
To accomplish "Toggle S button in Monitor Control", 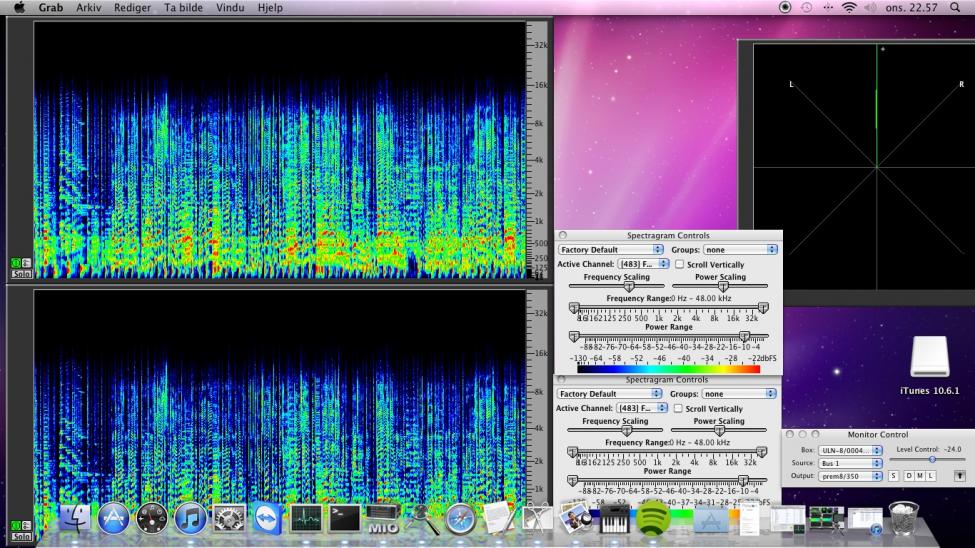I will (x=894, y=476).
